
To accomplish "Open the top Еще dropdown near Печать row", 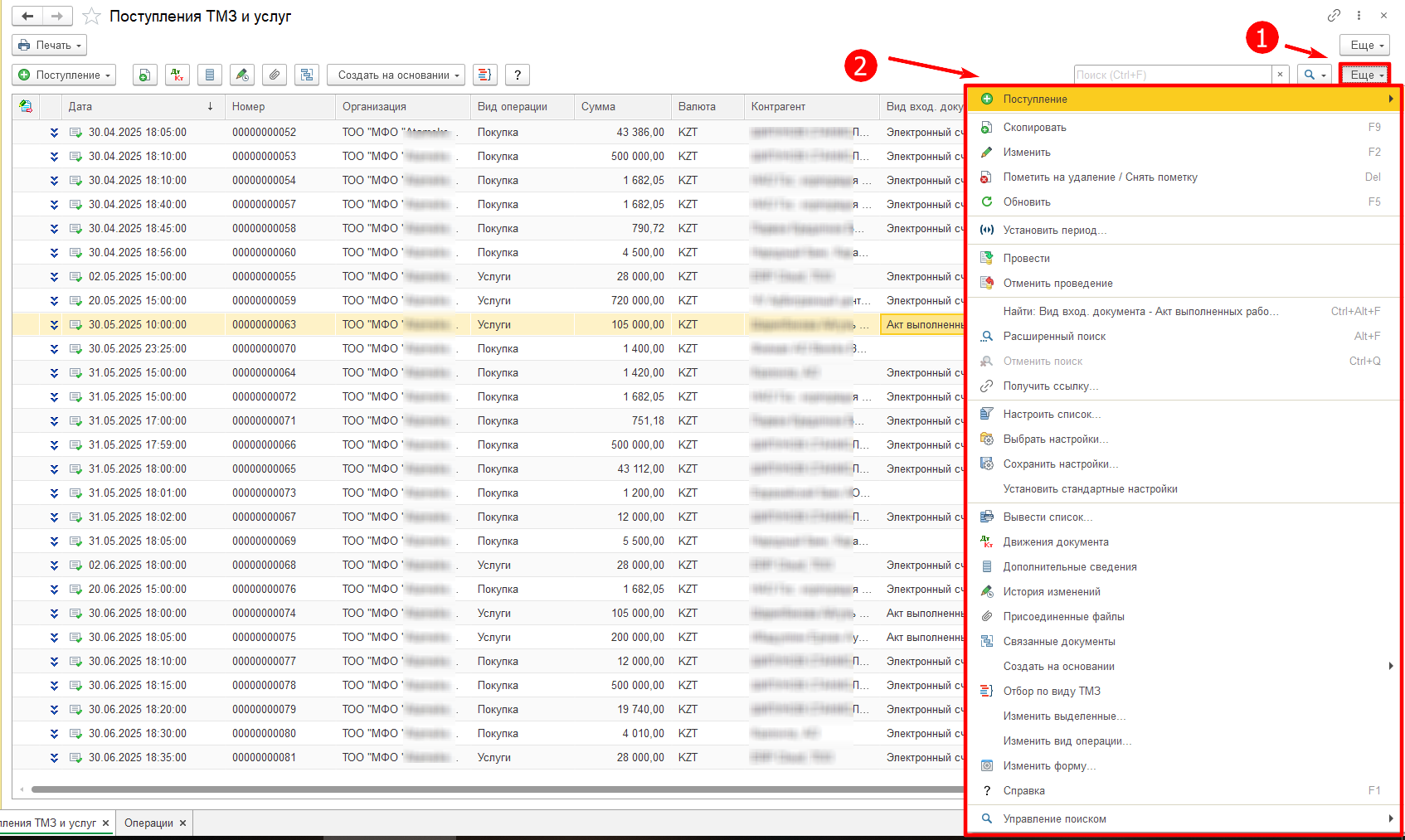I will [x=1364, y=45].
